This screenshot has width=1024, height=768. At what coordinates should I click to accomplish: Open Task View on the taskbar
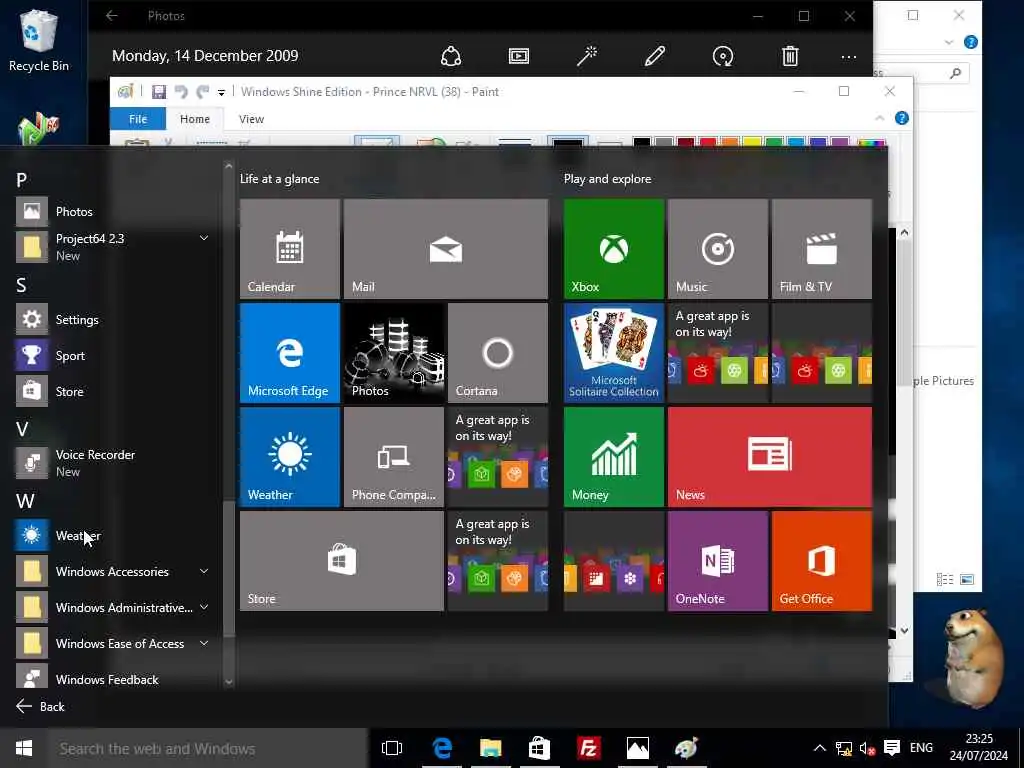392,748
